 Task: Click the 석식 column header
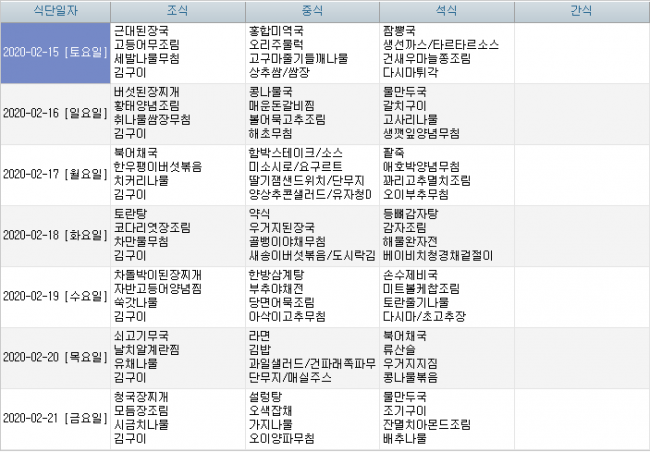coord(444,11)
